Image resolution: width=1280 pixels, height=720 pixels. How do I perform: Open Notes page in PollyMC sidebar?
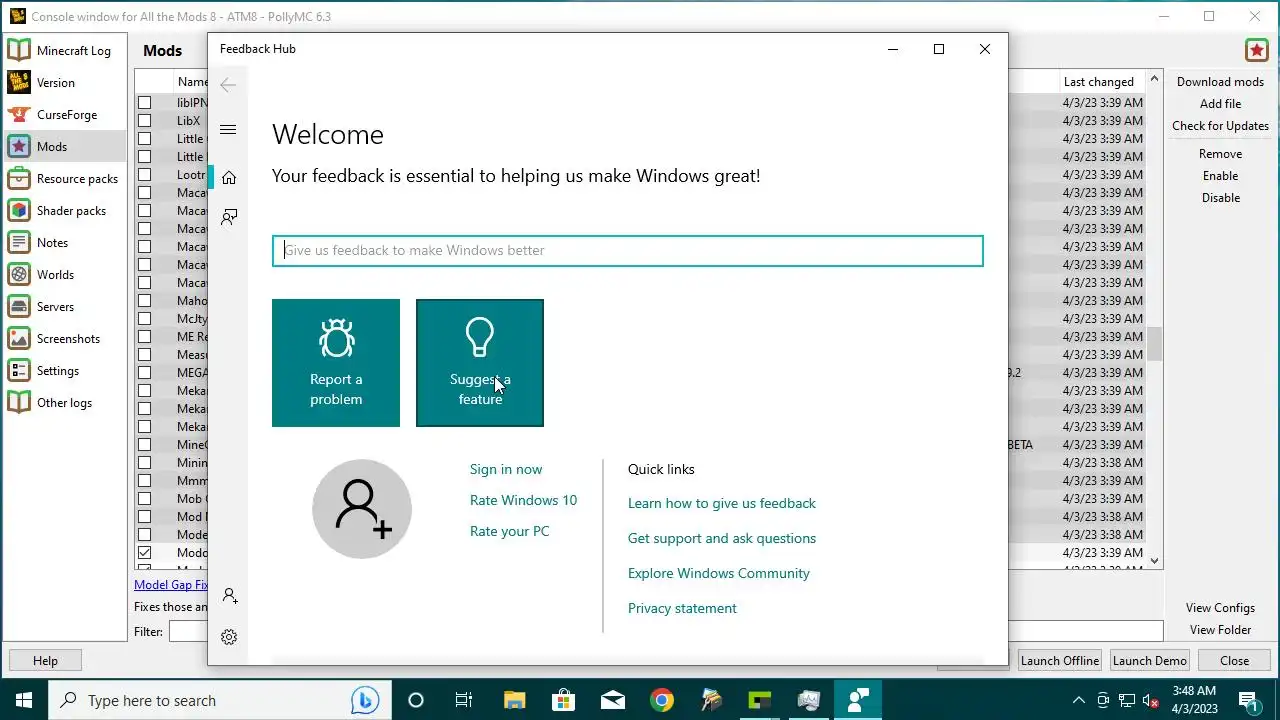pyautogui.click(x=66, y=242)
